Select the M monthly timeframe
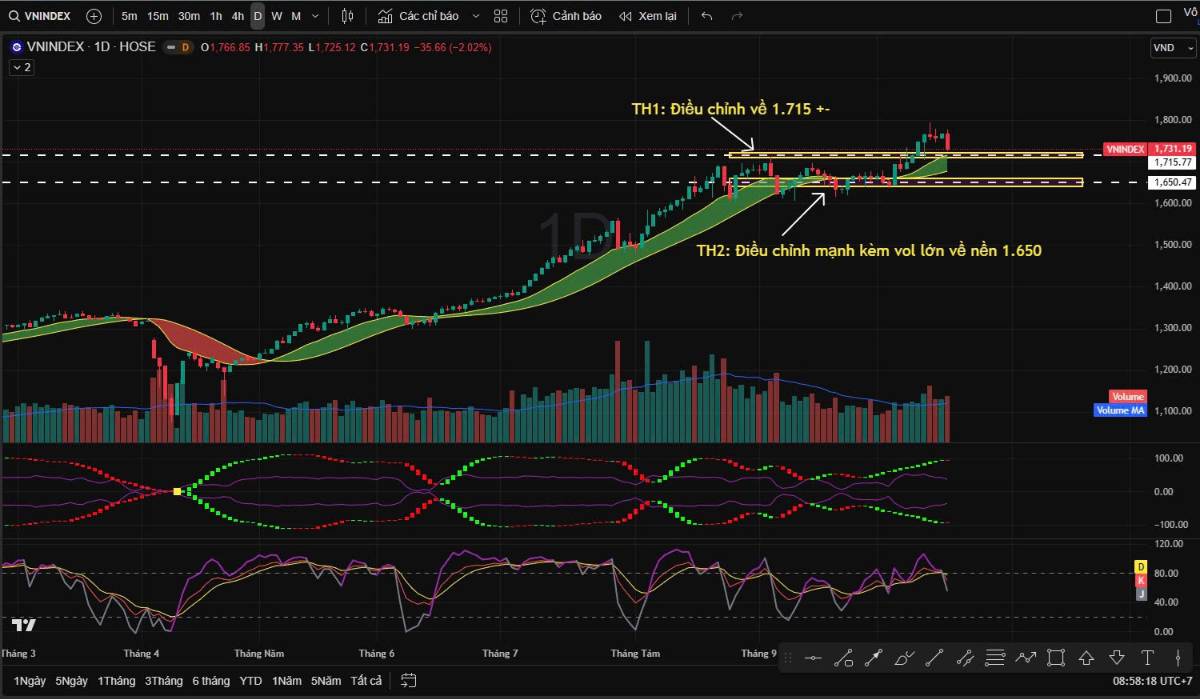The height and width of the screenshot is (699, 1200). tap(296, 16)
